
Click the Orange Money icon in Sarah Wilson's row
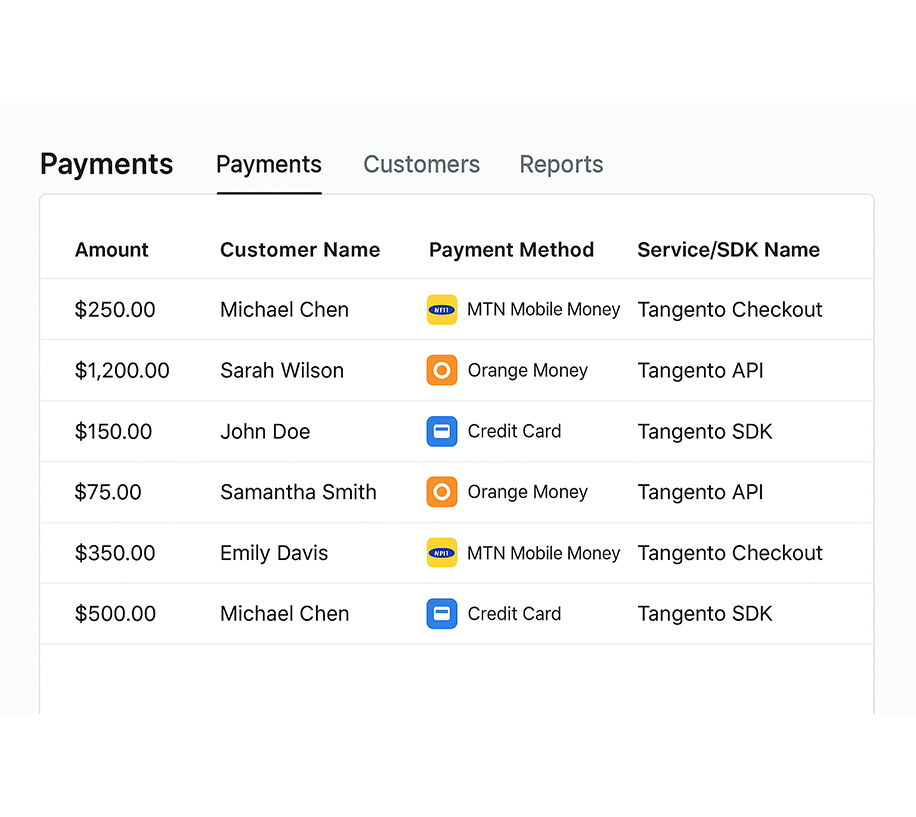442,371
